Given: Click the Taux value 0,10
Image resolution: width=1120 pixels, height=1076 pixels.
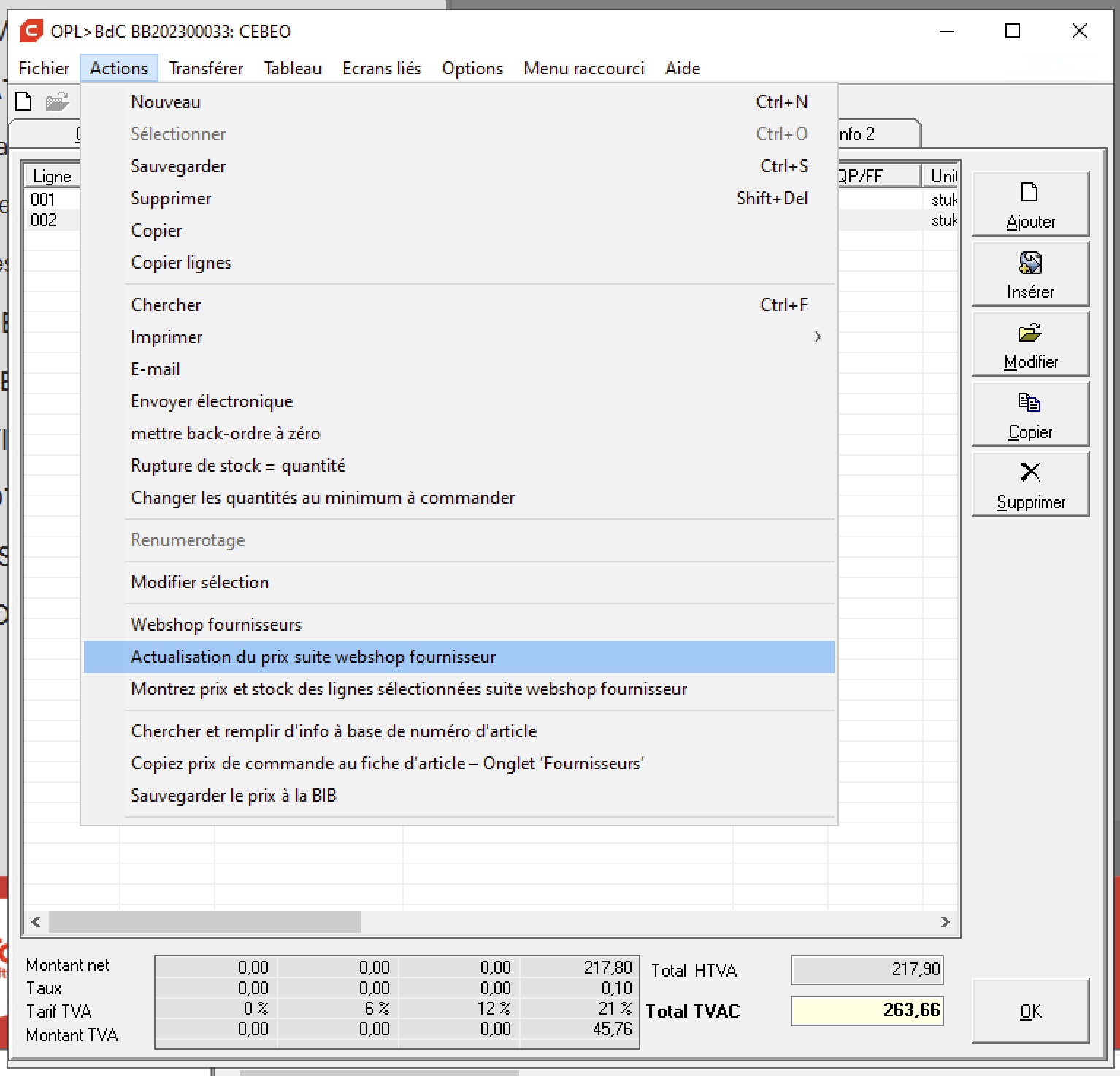Looking at the screenshot, I should point(616,988).
